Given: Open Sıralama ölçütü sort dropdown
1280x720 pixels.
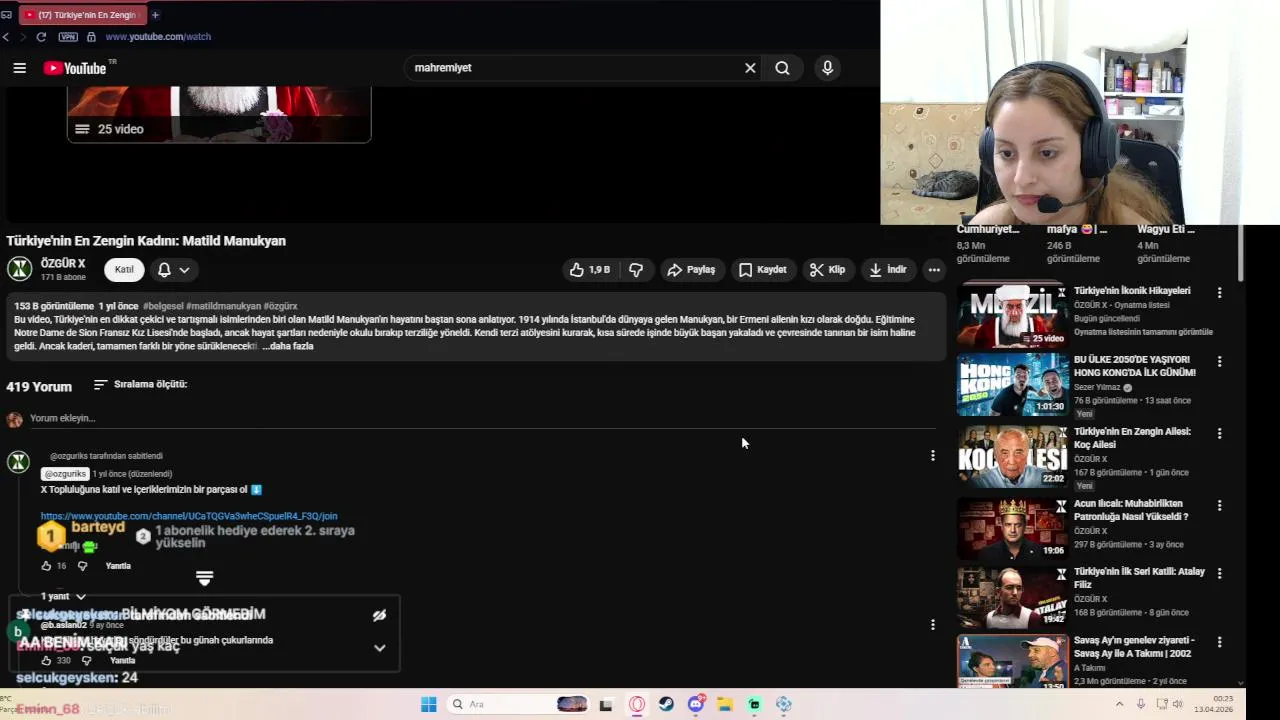Looking at the screenshot, I should click(140, 384).
